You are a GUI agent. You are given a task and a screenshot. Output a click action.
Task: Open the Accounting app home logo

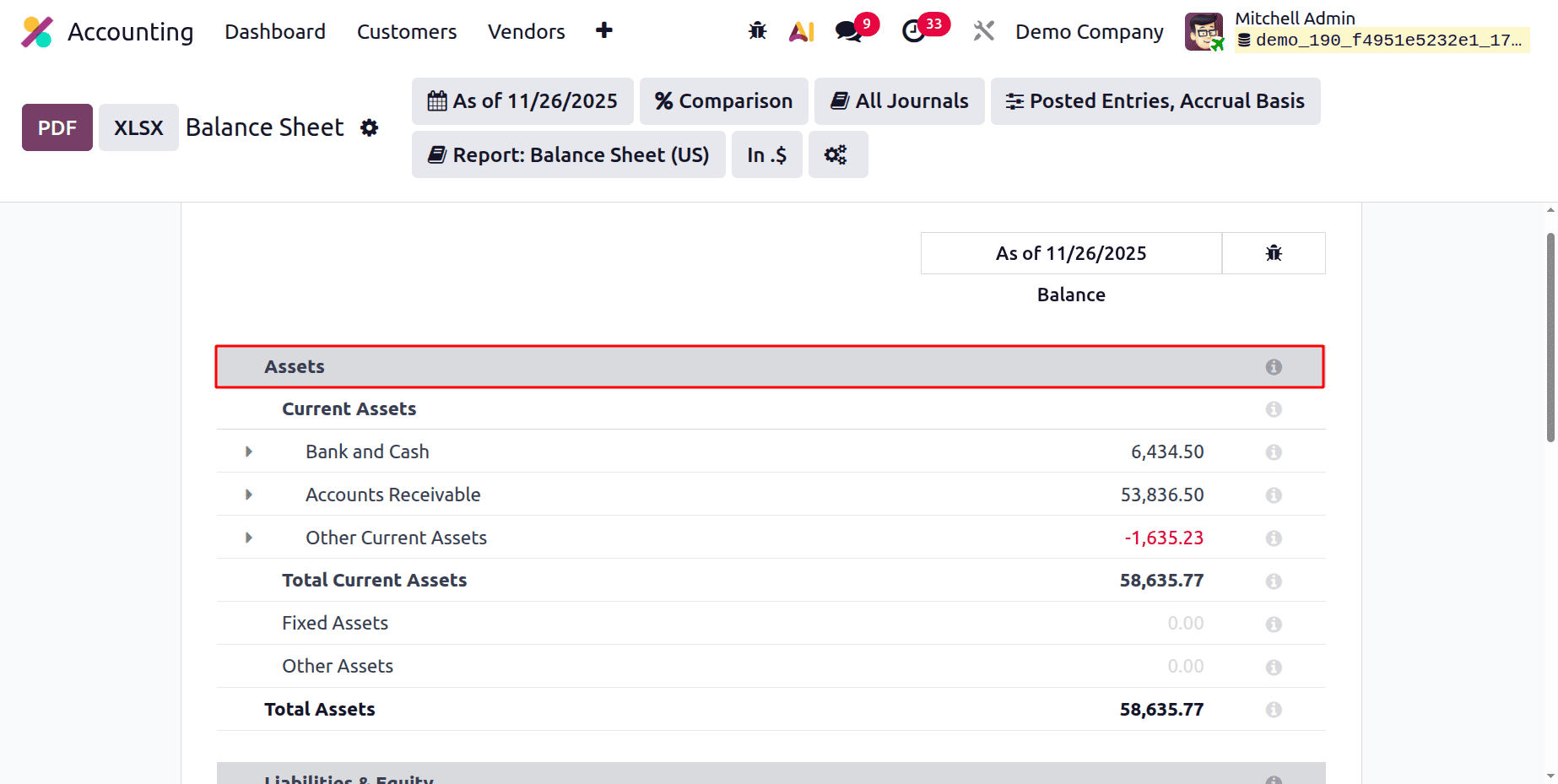tap(37, 32)
